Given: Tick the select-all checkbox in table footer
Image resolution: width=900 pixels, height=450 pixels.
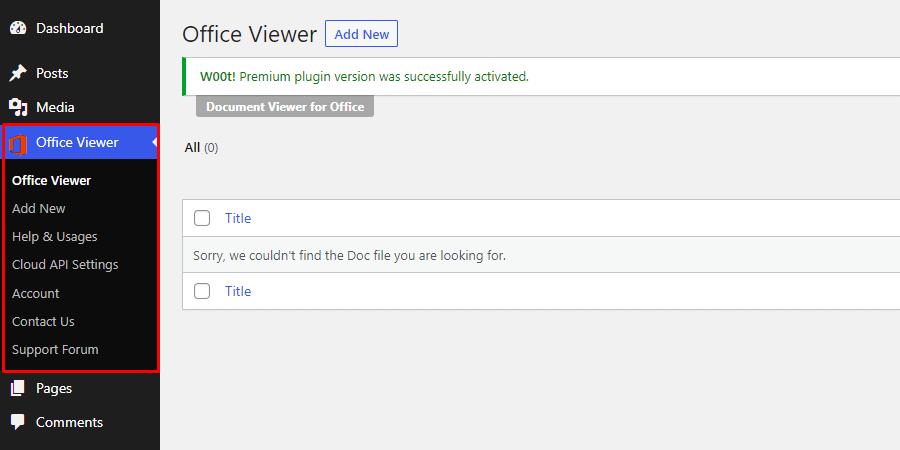Looking at the screenshot, I should click(202, 291).
